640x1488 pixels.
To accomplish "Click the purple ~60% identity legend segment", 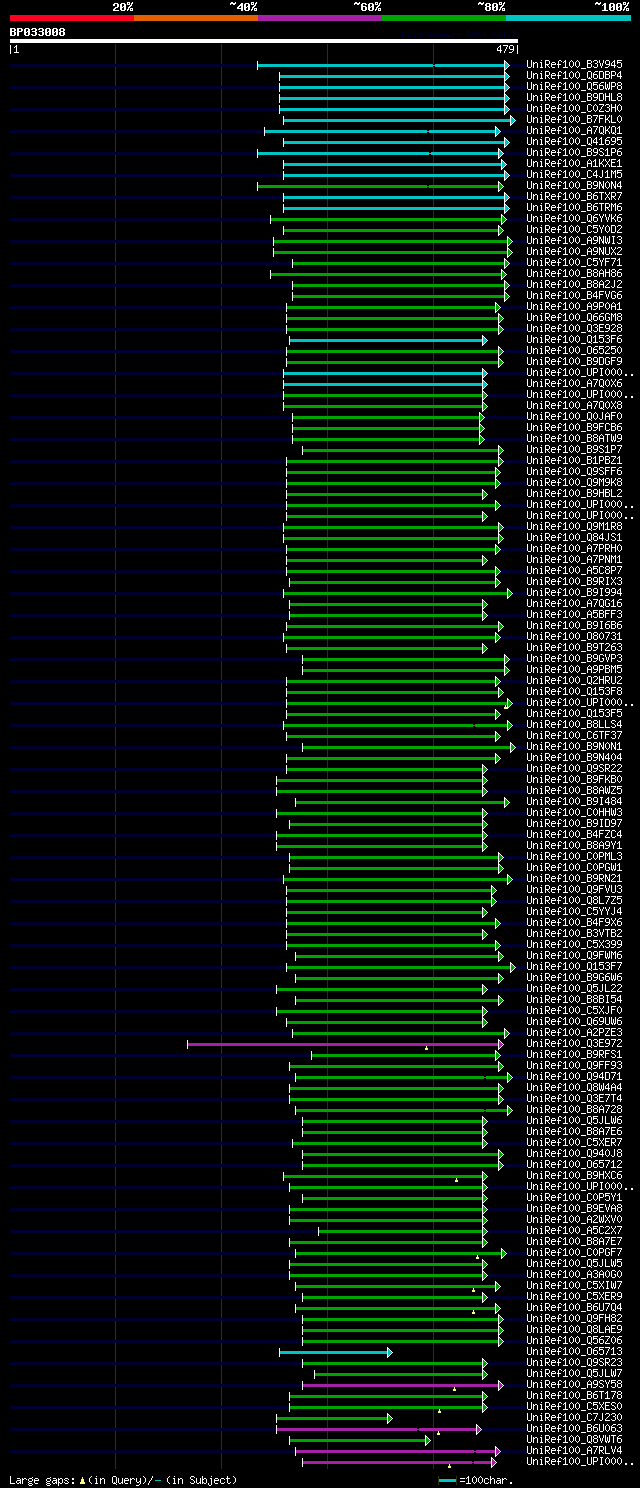I will tap(319, 18).
